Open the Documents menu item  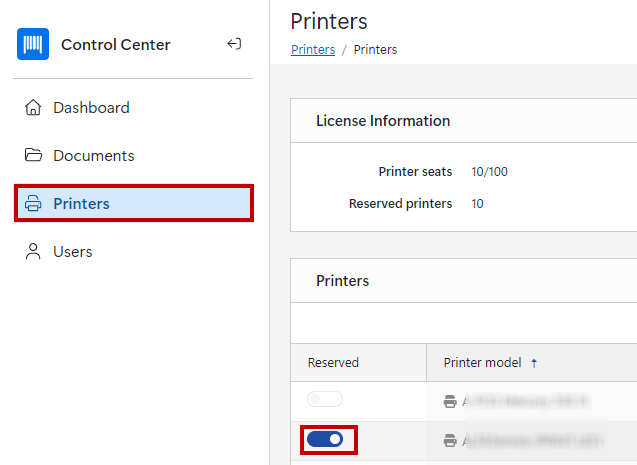tap(93, 156)
